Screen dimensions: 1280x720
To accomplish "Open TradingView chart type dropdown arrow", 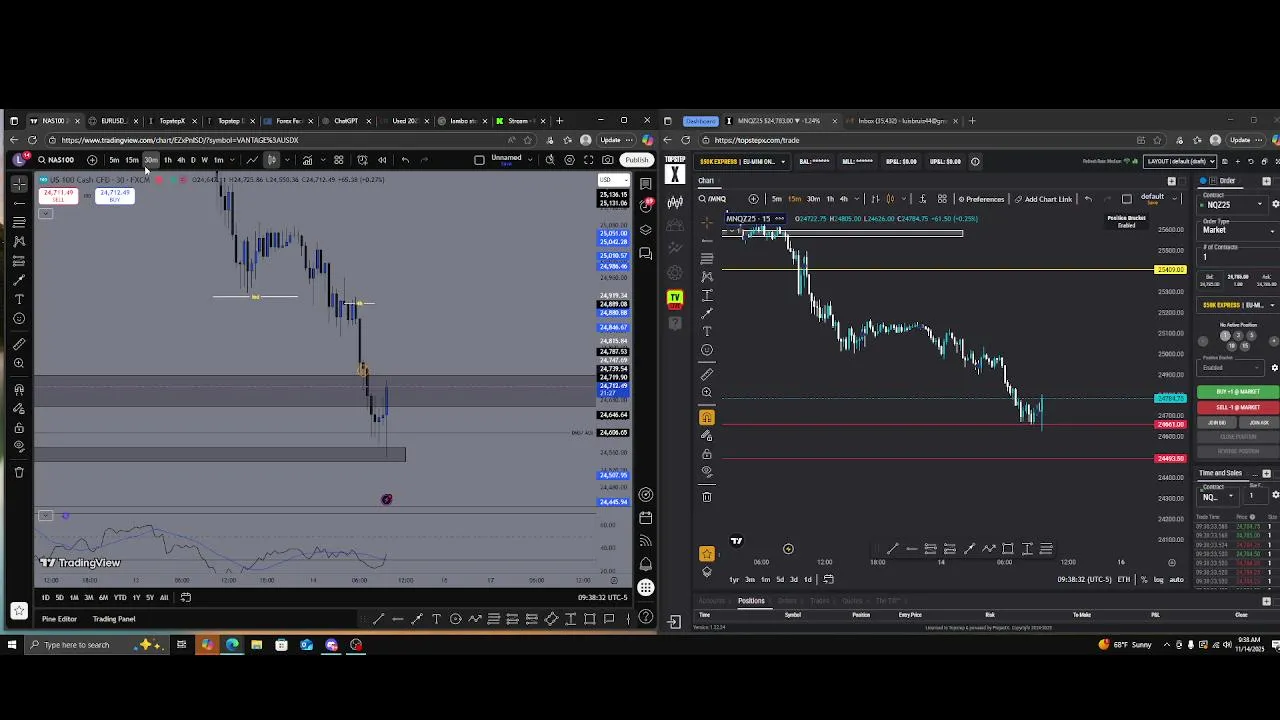I will click(x=286, y=160).
